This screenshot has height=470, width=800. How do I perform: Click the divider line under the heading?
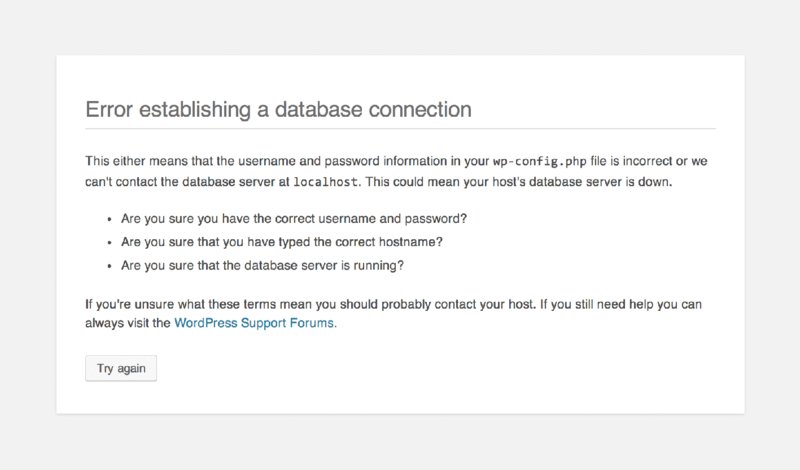coord(400,129)
